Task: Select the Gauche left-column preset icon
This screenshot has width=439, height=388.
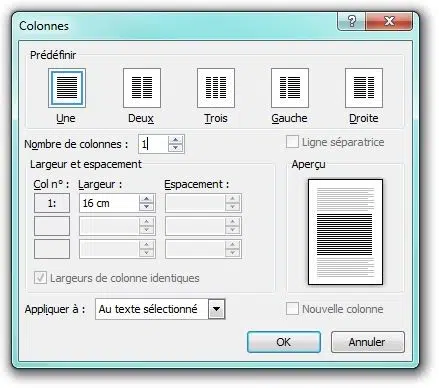Action: (290, 88)
